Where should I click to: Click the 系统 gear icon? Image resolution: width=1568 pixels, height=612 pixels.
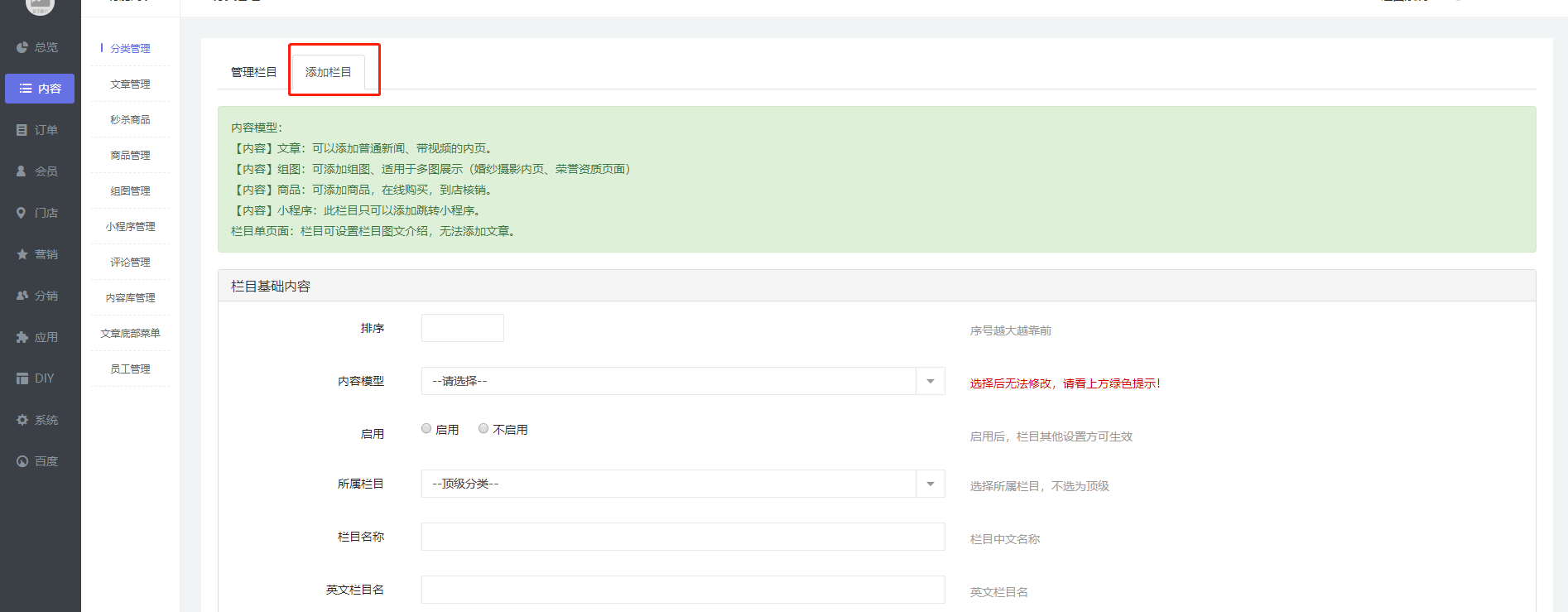(22, 420)
